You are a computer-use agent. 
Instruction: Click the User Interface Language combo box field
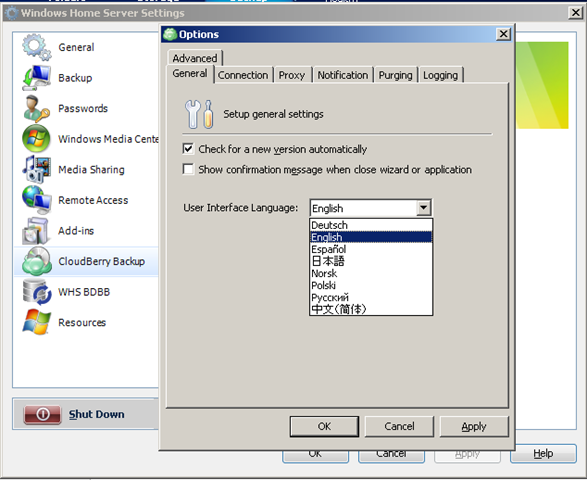click(371, 208)
